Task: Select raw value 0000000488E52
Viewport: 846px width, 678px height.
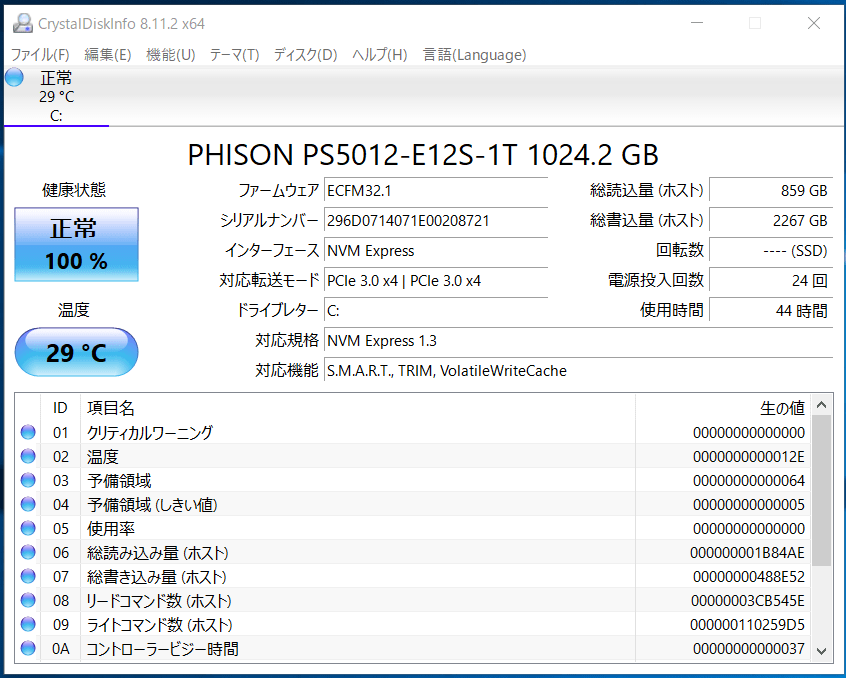Action: pos(748,577)
